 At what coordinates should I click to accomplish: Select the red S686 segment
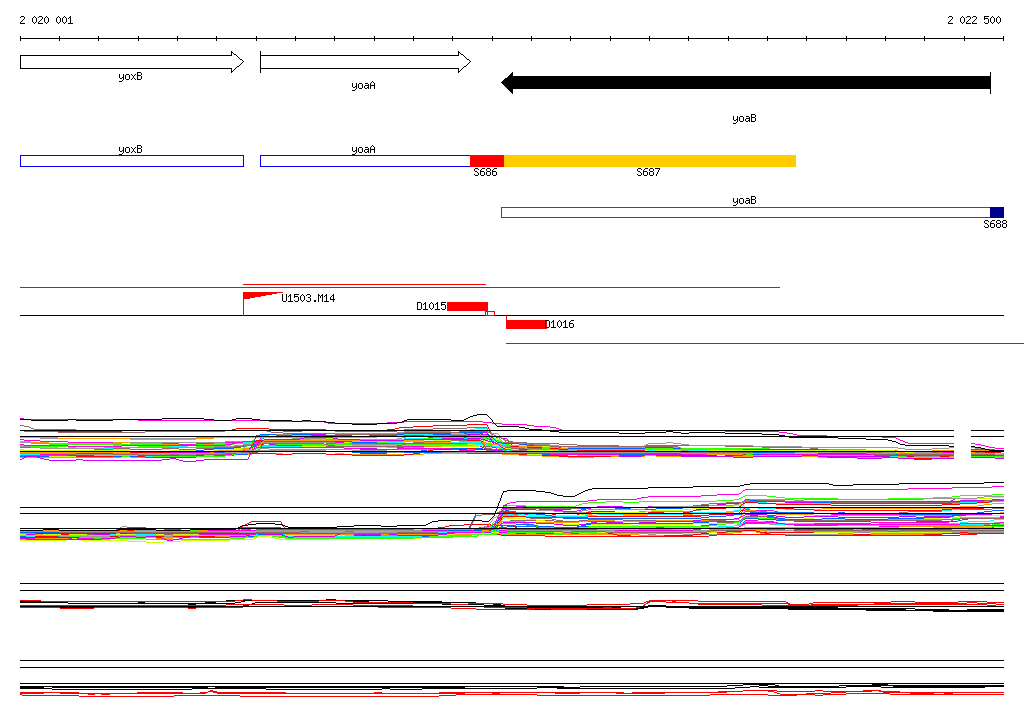[x=487, y=161]
